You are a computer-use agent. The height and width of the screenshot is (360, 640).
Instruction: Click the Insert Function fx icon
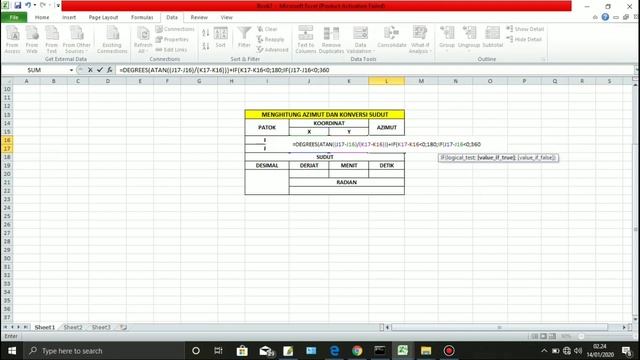(110, 70)
